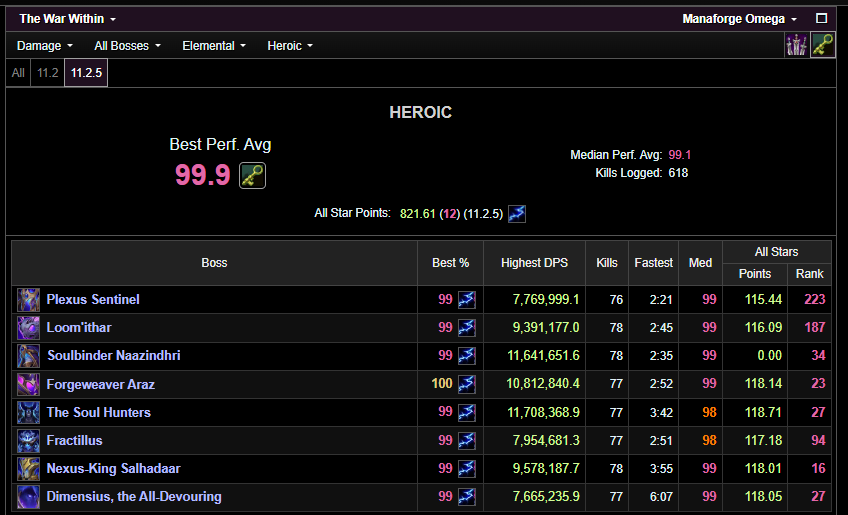Image resolution: width=848 pixels, height=515 pixels.
Task: Click the square window icon beside Manaforge Omega
Action: [x=822, y=18]
